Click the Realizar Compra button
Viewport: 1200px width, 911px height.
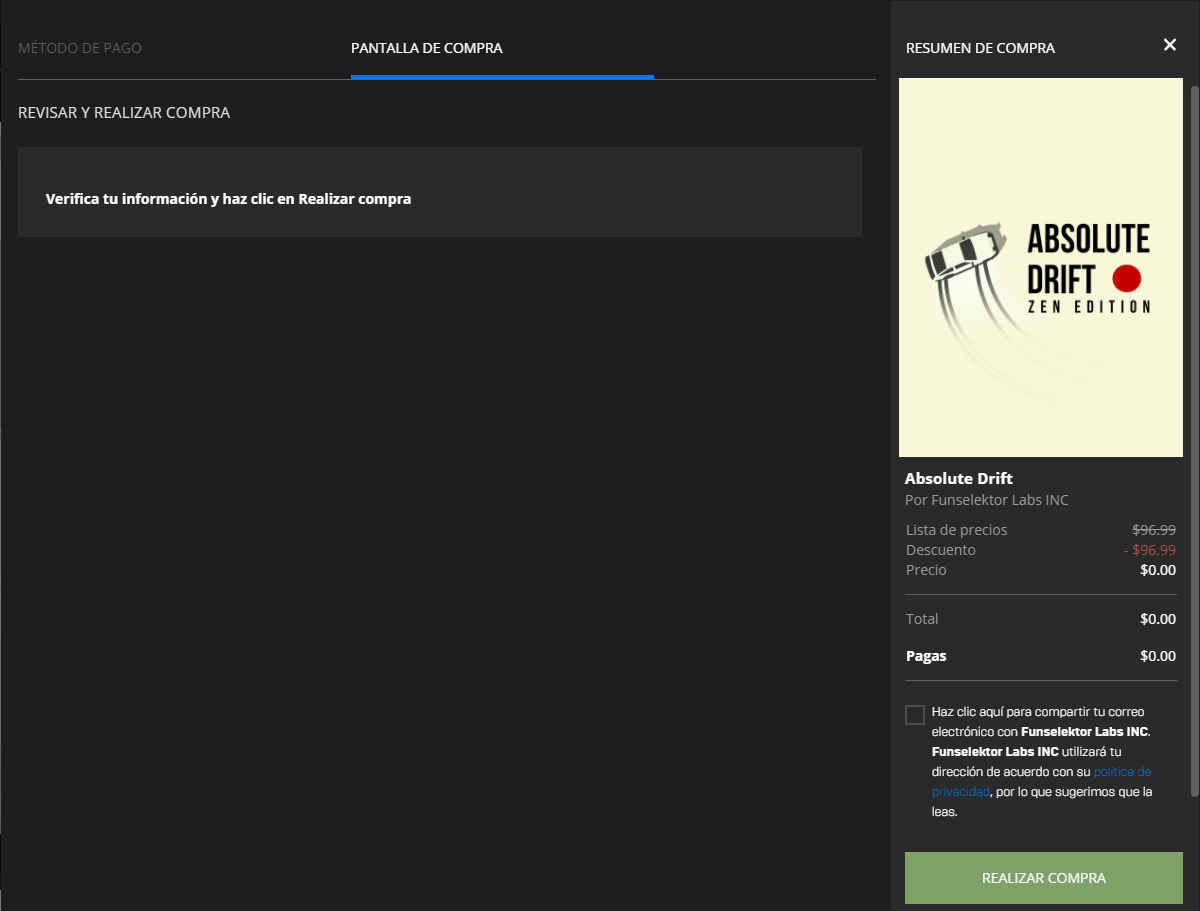coord(1044,878)
